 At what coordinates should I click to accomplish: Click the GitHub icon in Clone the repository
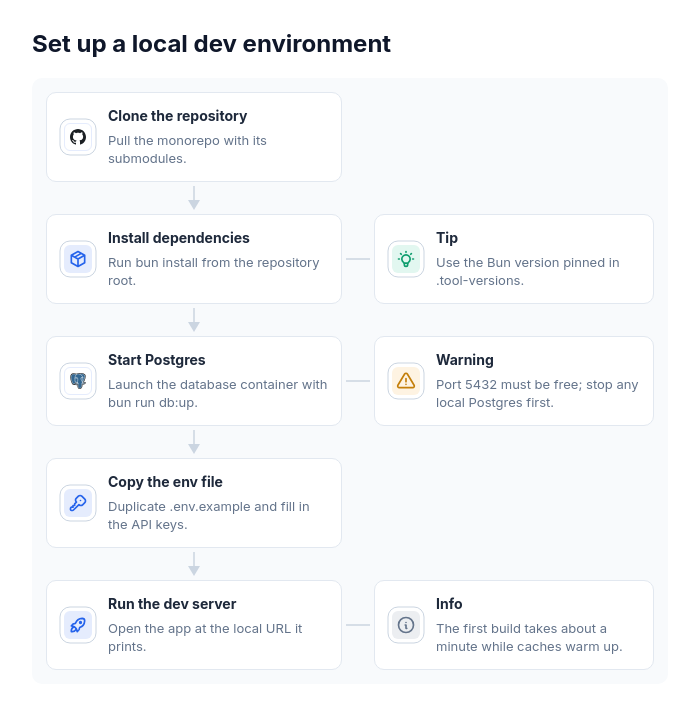coord(78,137)
